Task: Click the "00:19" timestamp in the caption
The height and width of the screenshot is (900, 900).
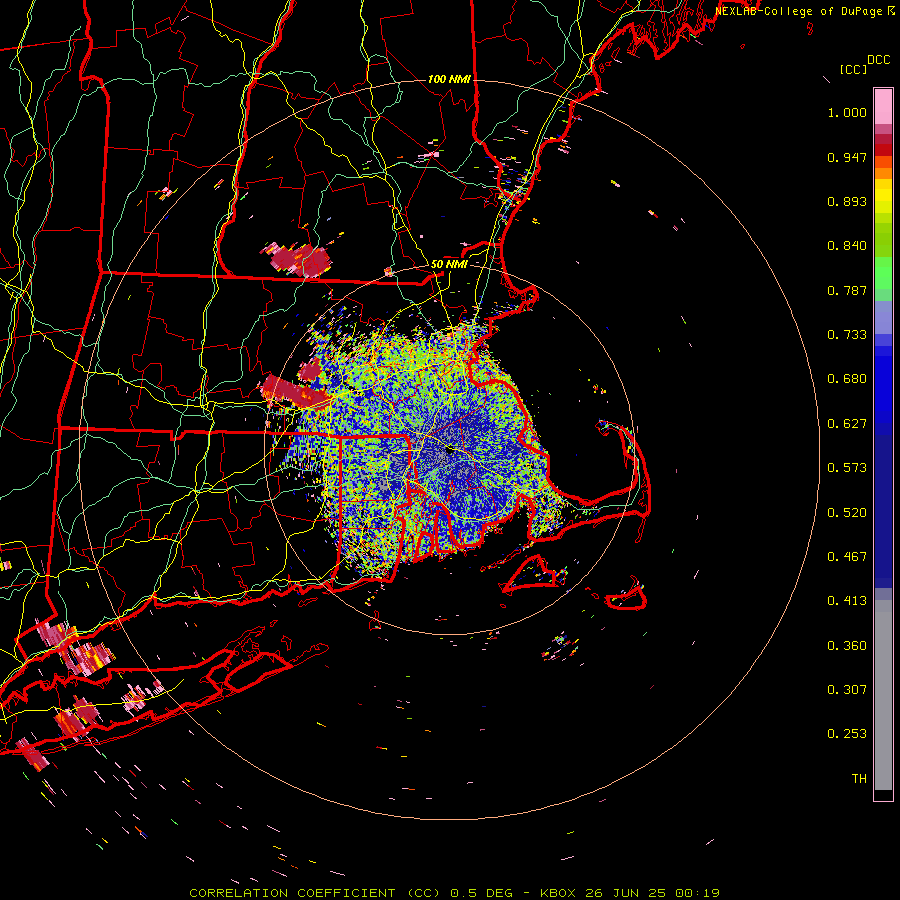Action: coord(698,893)
